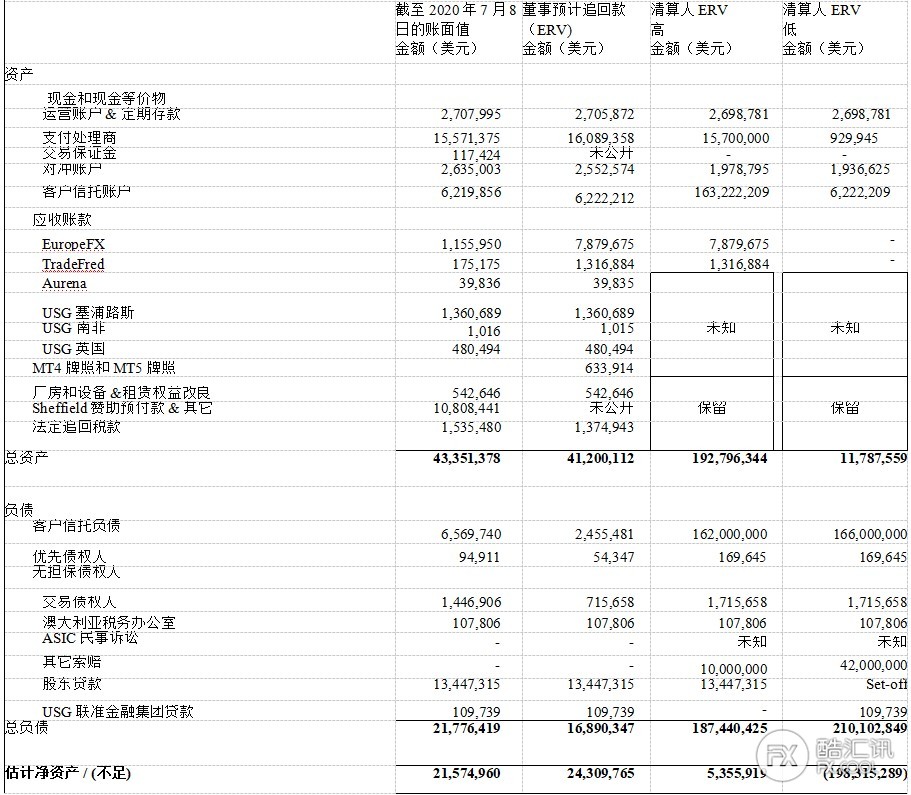Image resolution: width=911 pixels, height=795 pixels.
Task: Select the value 16,089,358
Action: pyautogui.click(x=601, y=138)
